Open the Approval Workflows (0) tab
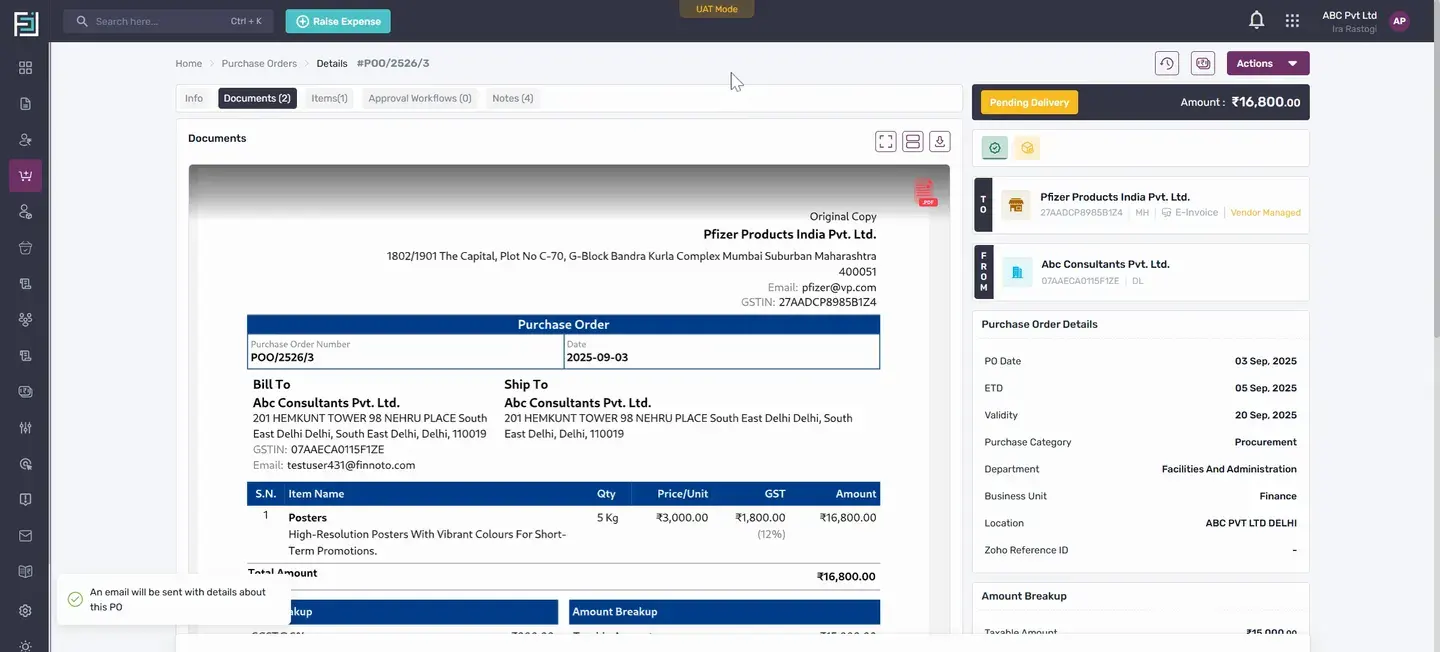Viewport: 1440px width, 652px height. point(420,98)
